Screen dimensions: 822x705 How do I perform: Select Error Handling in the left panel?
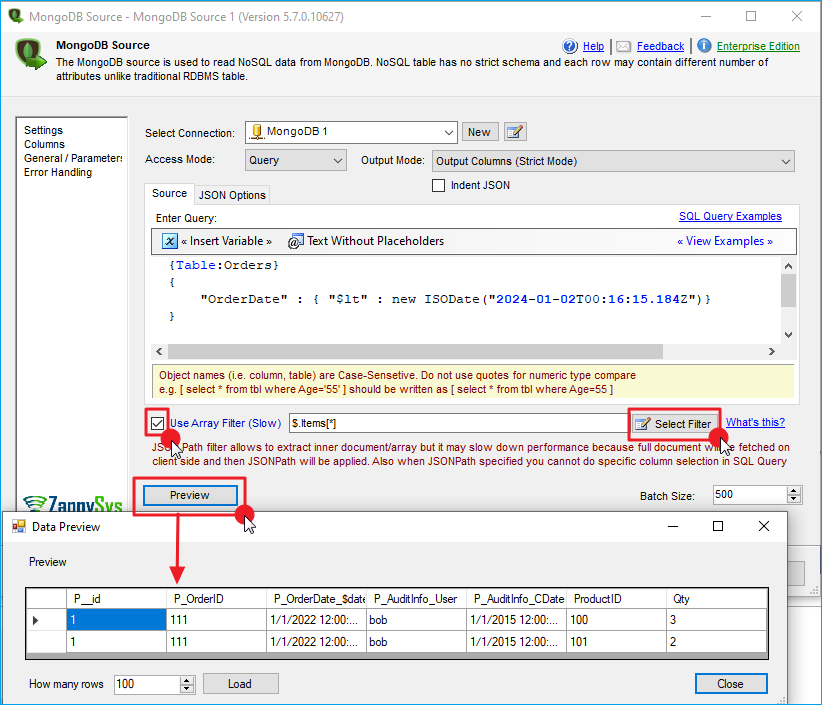[58, 172]
